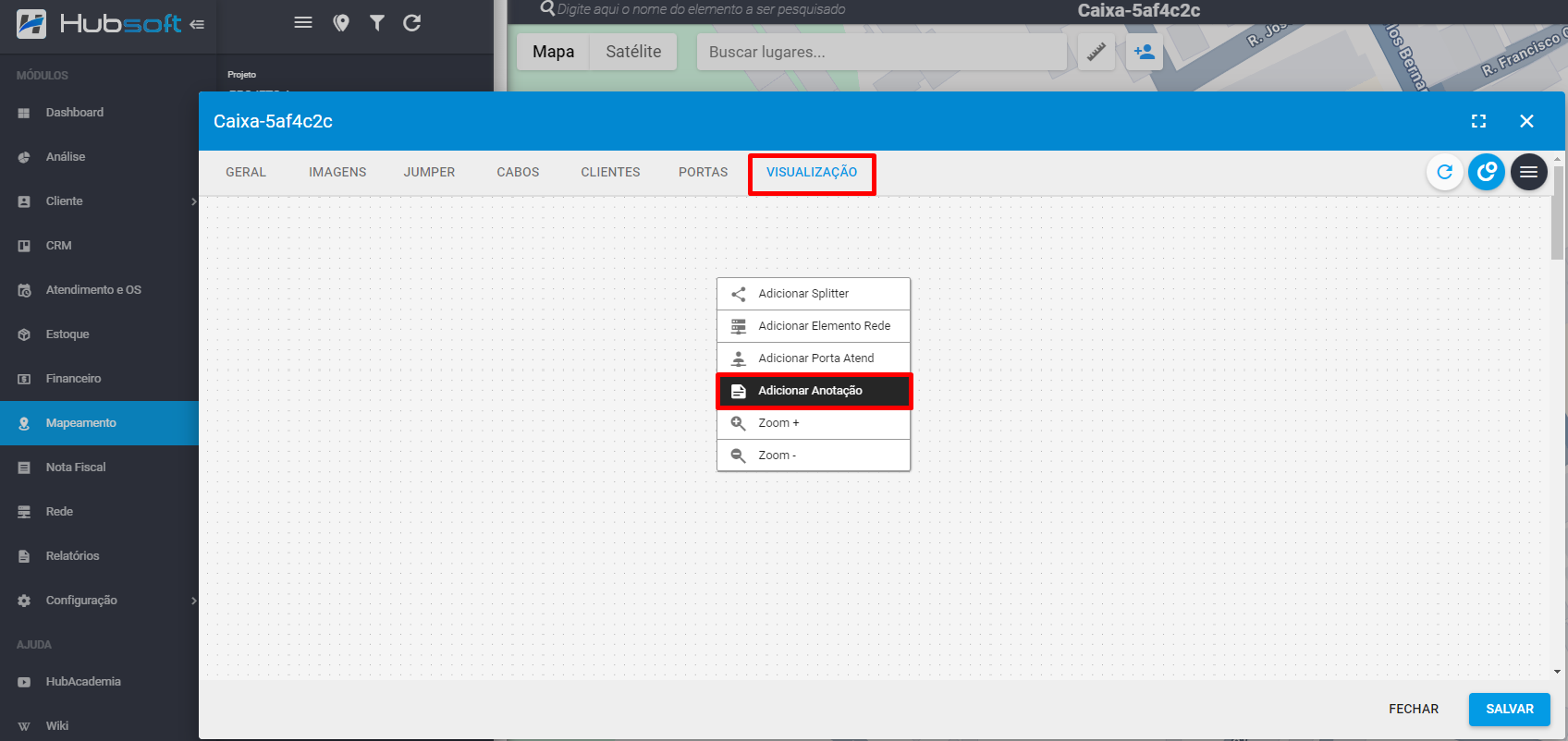Image resolution: width=1568 pixels, height=741 pixels.
Task: Open Financeiro module
Action: coord(99,379)
